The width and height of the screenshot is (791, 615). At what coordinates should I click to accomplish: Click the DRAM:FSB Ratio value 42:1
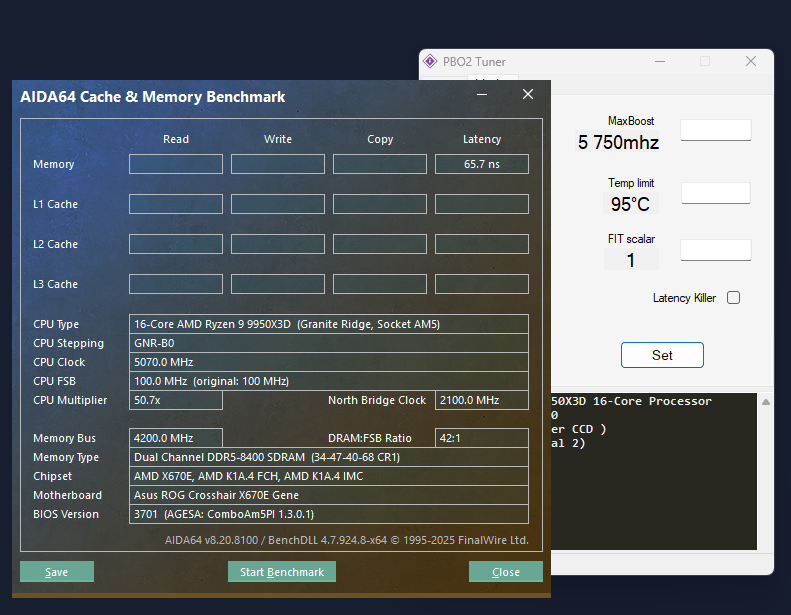[x=482, y=438]
